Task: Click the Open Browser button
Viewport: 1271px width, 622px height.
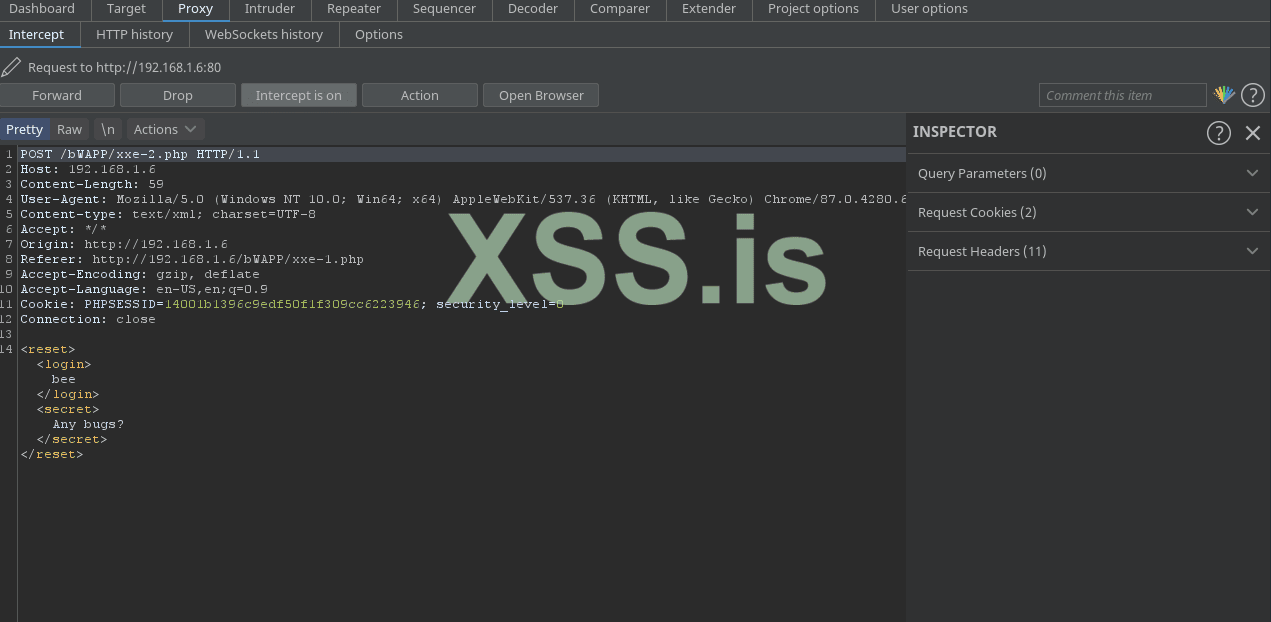Action: pyautogui.click(x=541, y=95)
